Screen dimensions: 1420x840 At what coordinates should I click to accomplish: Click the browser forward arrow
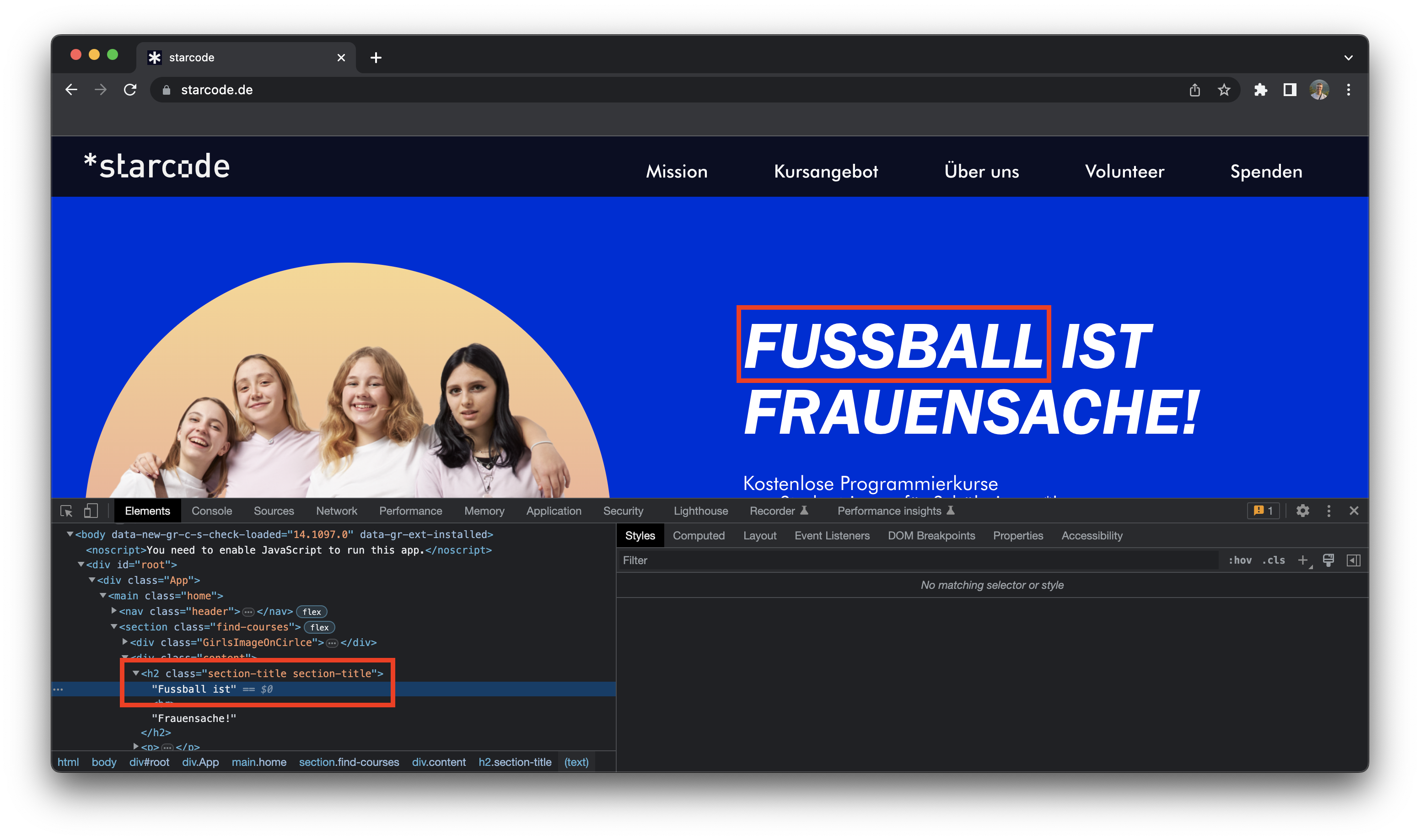click(x=101, y=89)
